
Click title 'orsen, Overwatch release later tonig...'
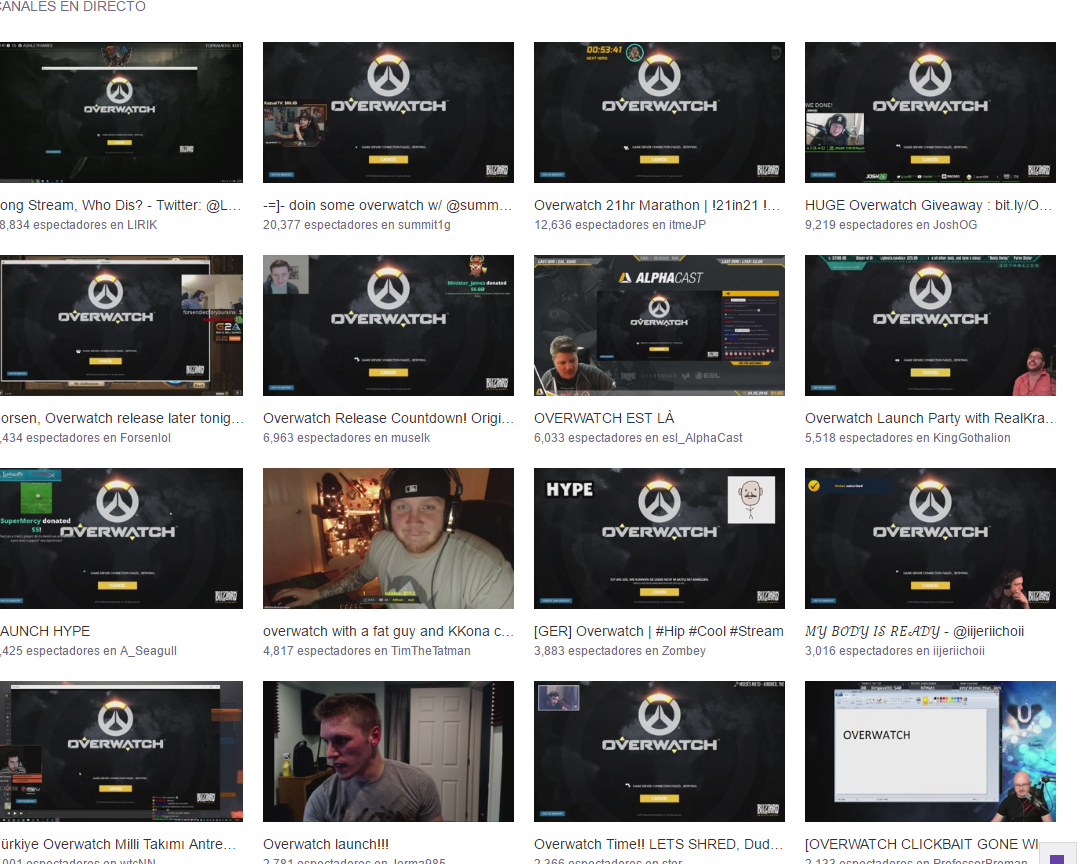pos(122,418)
